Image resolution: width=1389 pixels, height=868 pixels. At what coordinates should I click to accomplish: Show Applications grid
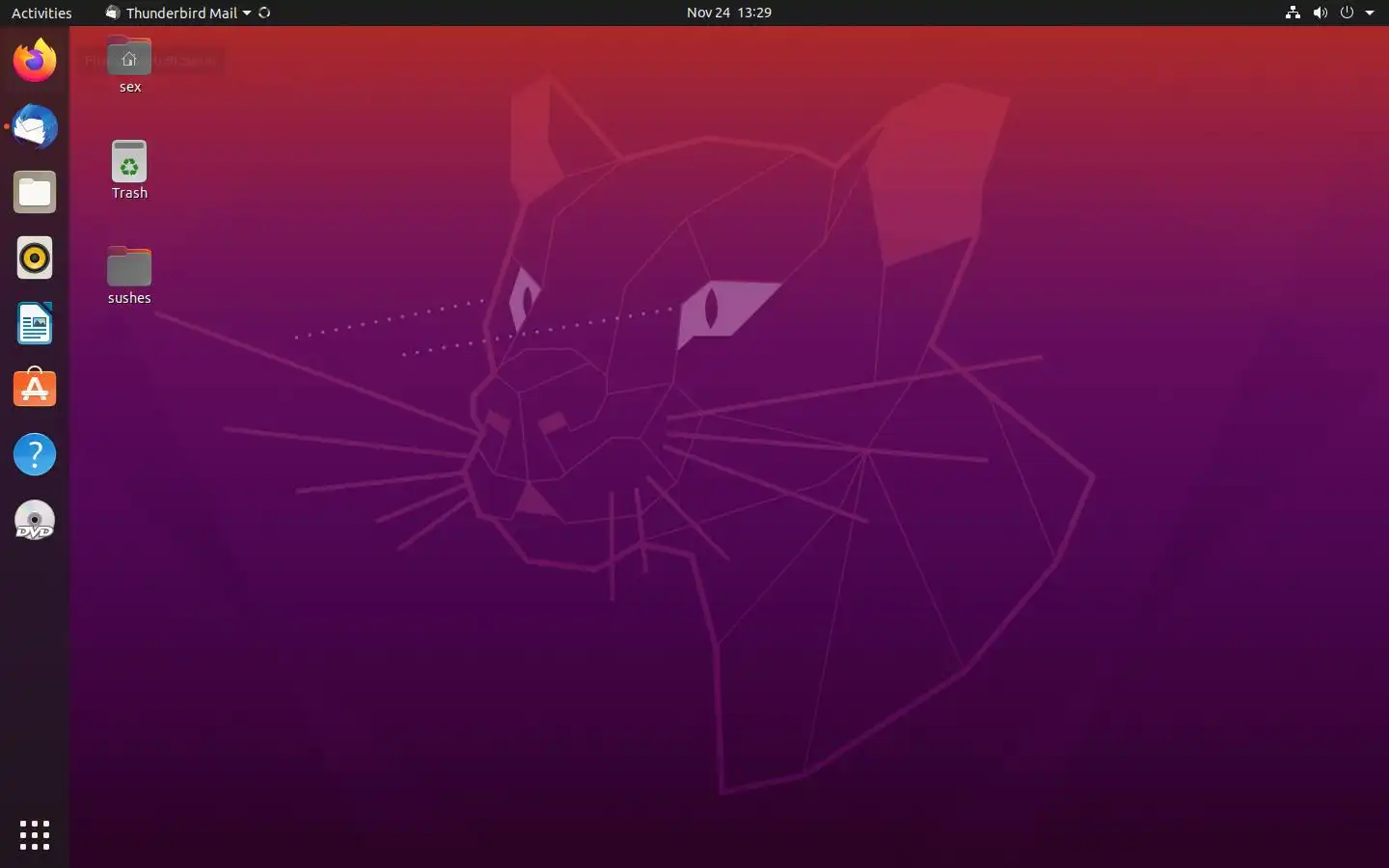tap(35, 835)
